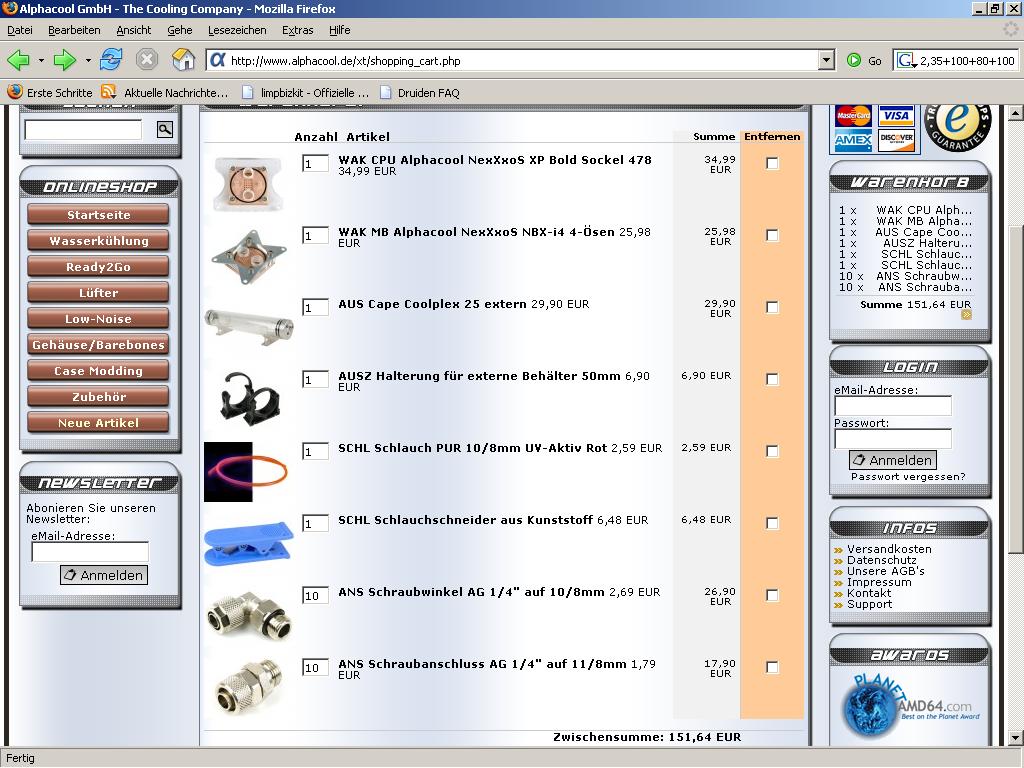Click Anmelden in the Login box

(x=892, y=460)
